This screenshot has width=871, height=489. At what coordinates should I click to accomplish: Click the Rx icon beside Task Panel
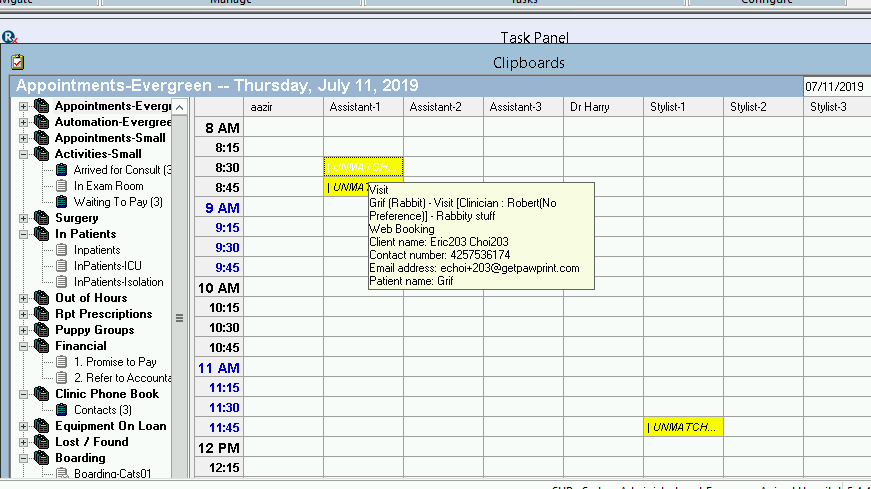point(9,37)
